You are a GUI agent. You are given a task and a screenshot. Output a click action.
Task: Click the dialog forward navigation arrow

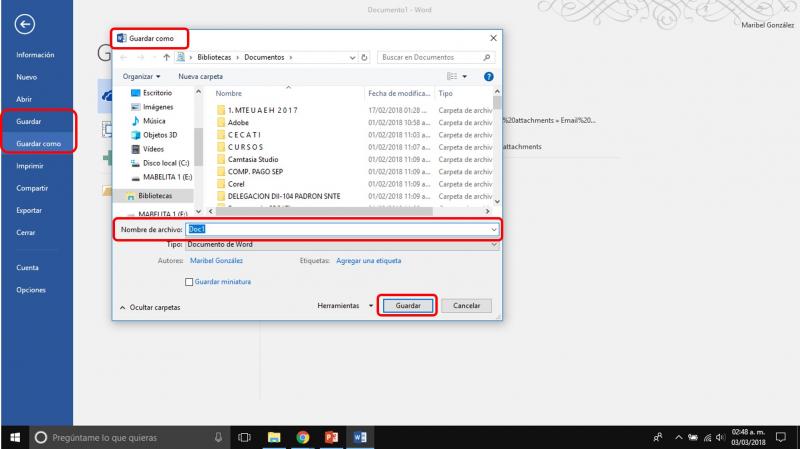pos(140,57)
